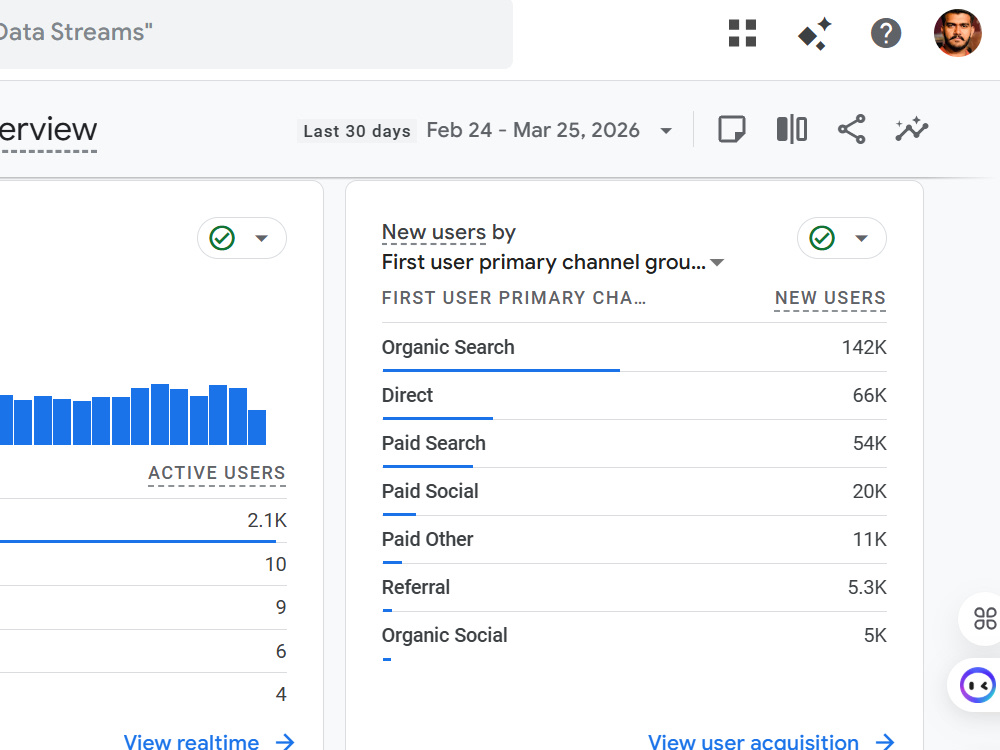Open data quality dropdown on New users card
1000x750 pixels.
point(841,238)
